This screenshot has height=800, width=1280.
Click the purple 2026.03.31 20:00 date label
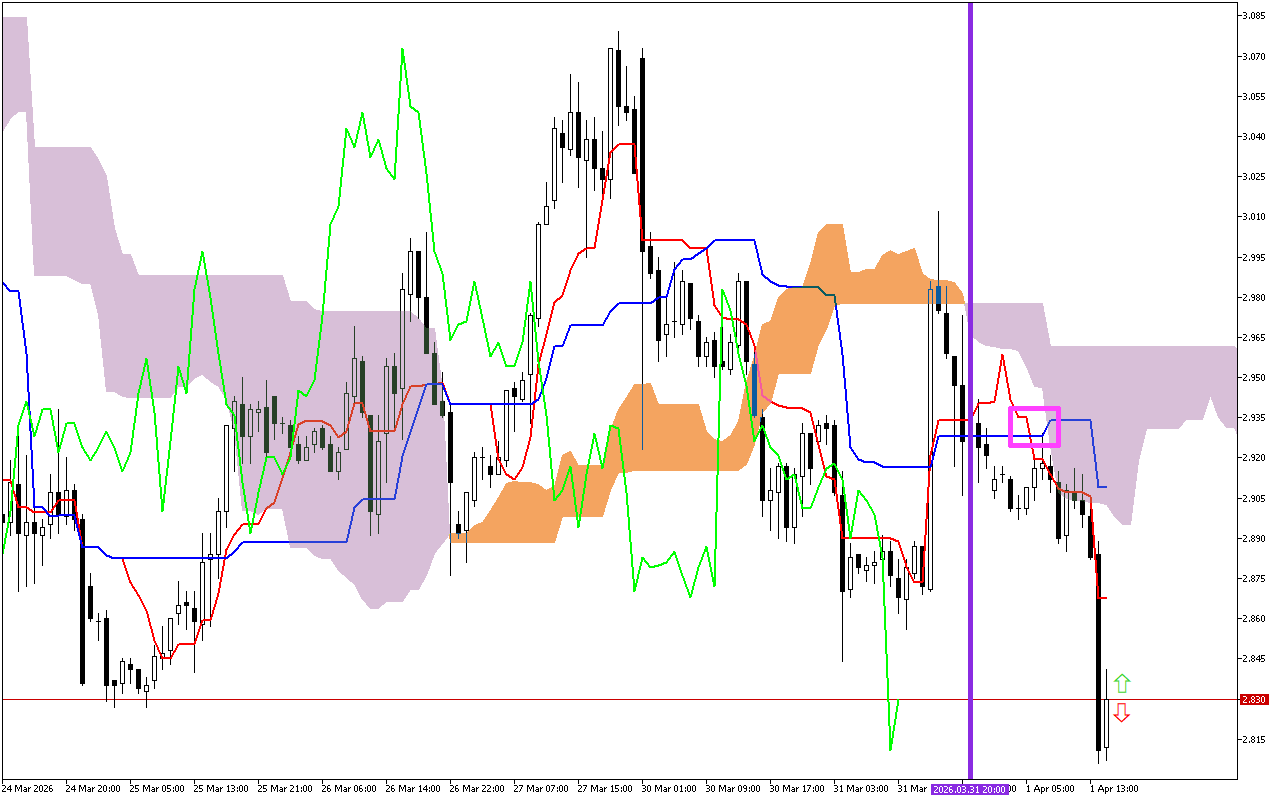[x=969, y=789]
